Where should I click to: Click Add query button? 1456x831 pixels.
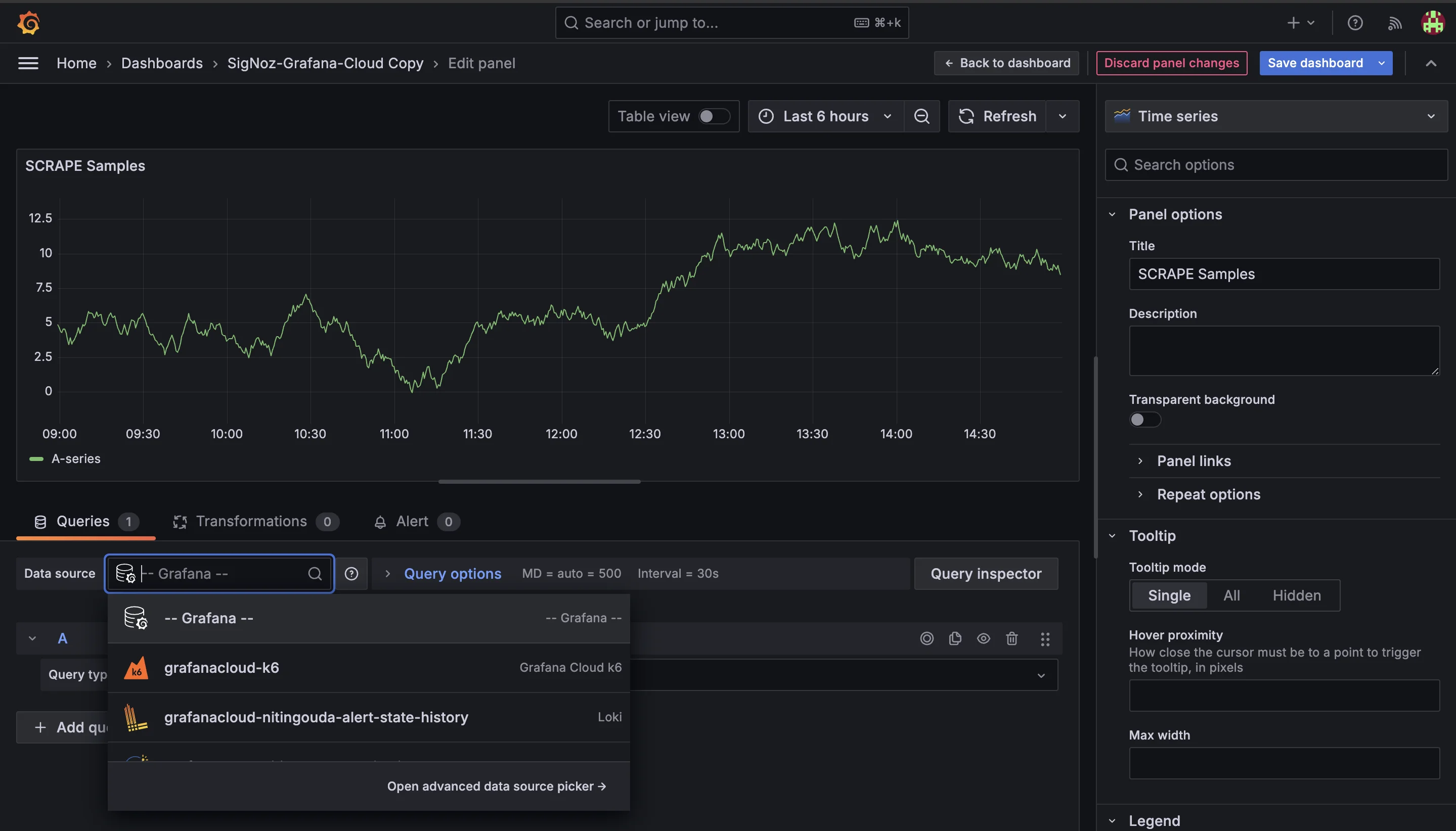(x=62, y=728)
